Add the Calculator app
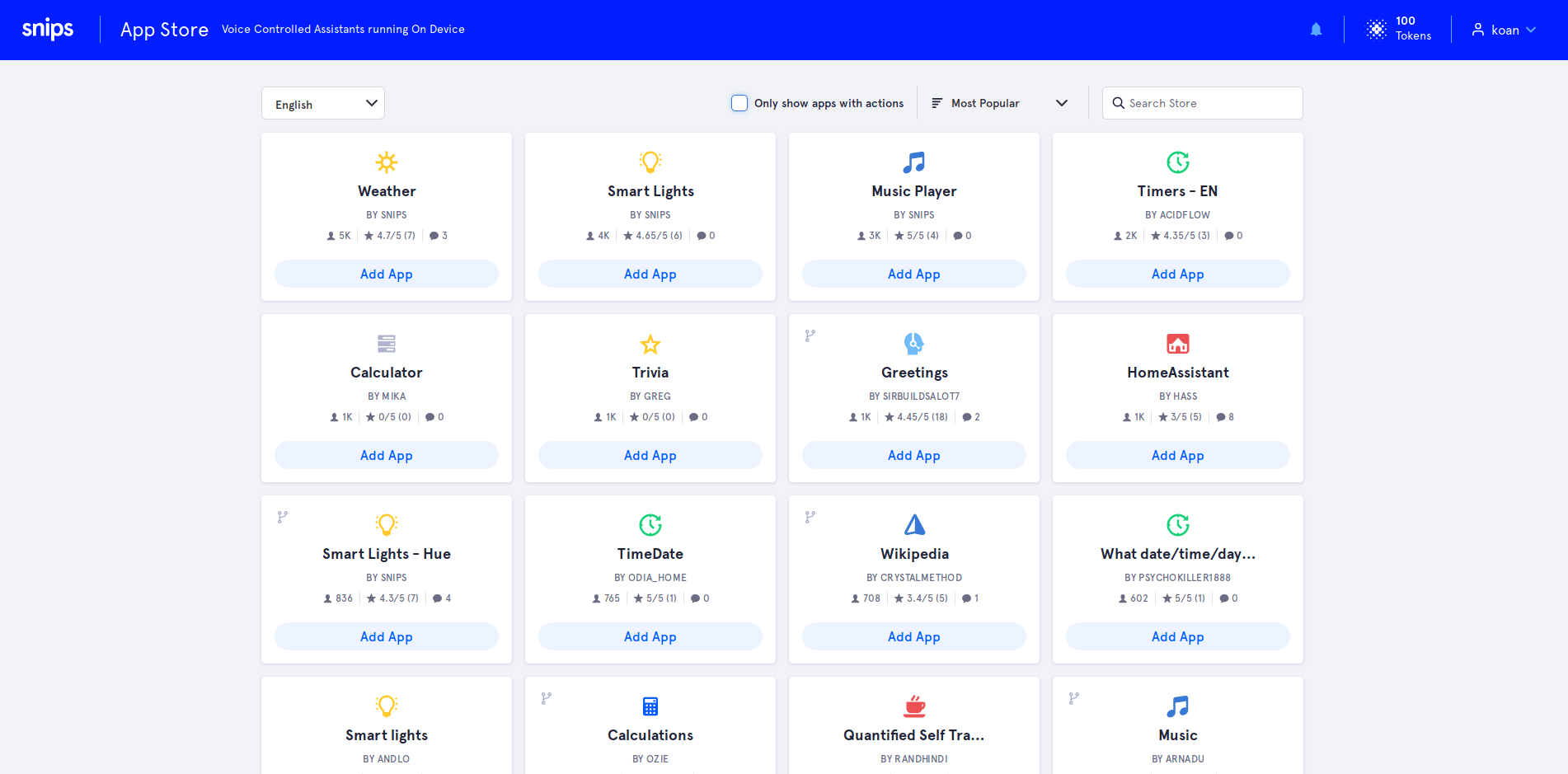 tap(387, 455)
